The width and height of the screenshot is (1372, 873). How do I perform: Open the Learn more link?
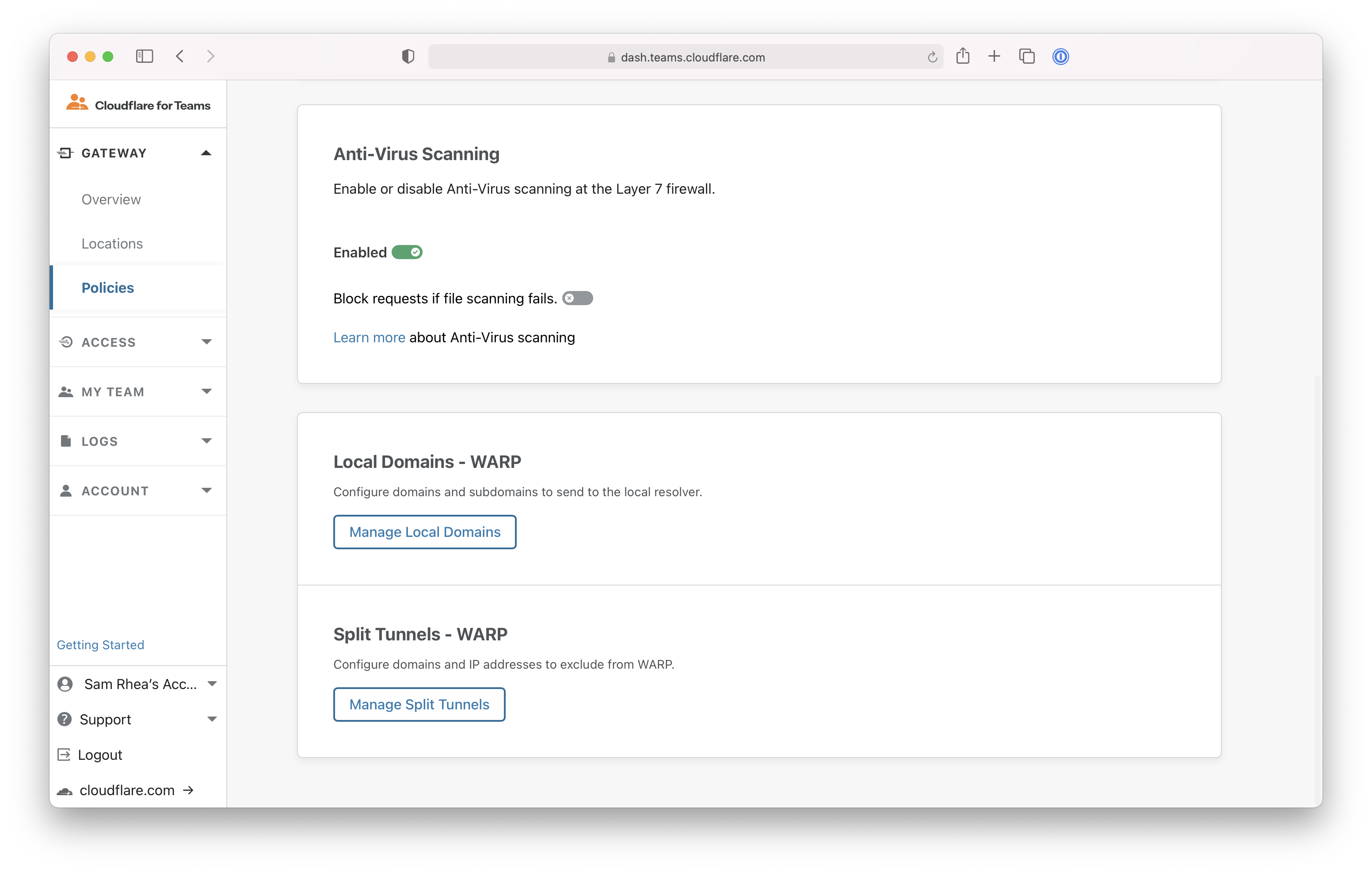(x=369, y=337)
